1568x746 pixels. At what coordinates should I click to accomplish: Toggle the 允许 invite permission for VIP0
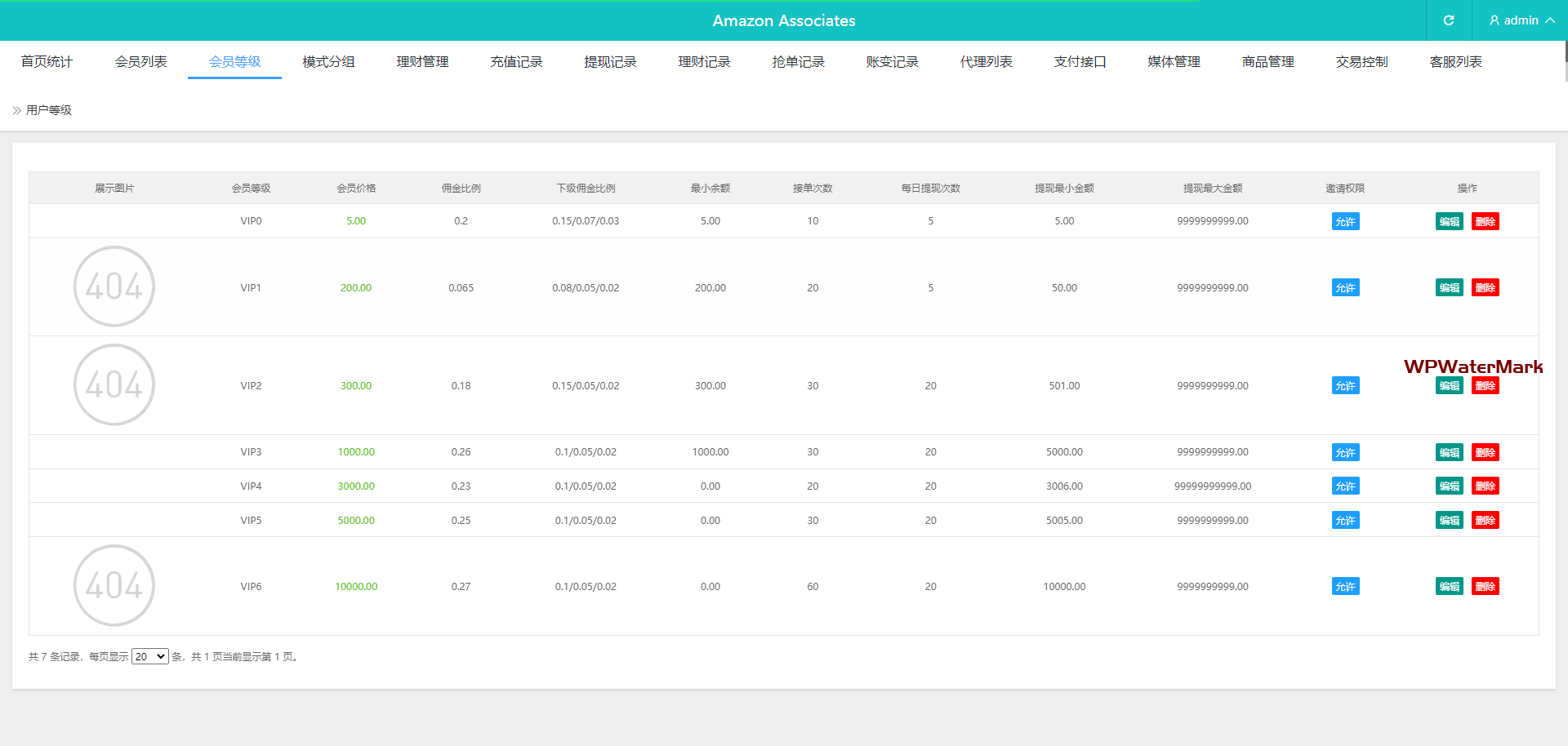(x=1345, y=221)
